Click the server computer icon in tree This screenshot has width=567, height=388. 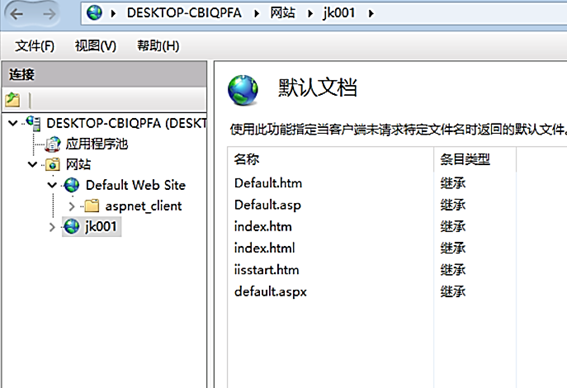[34, 123]
